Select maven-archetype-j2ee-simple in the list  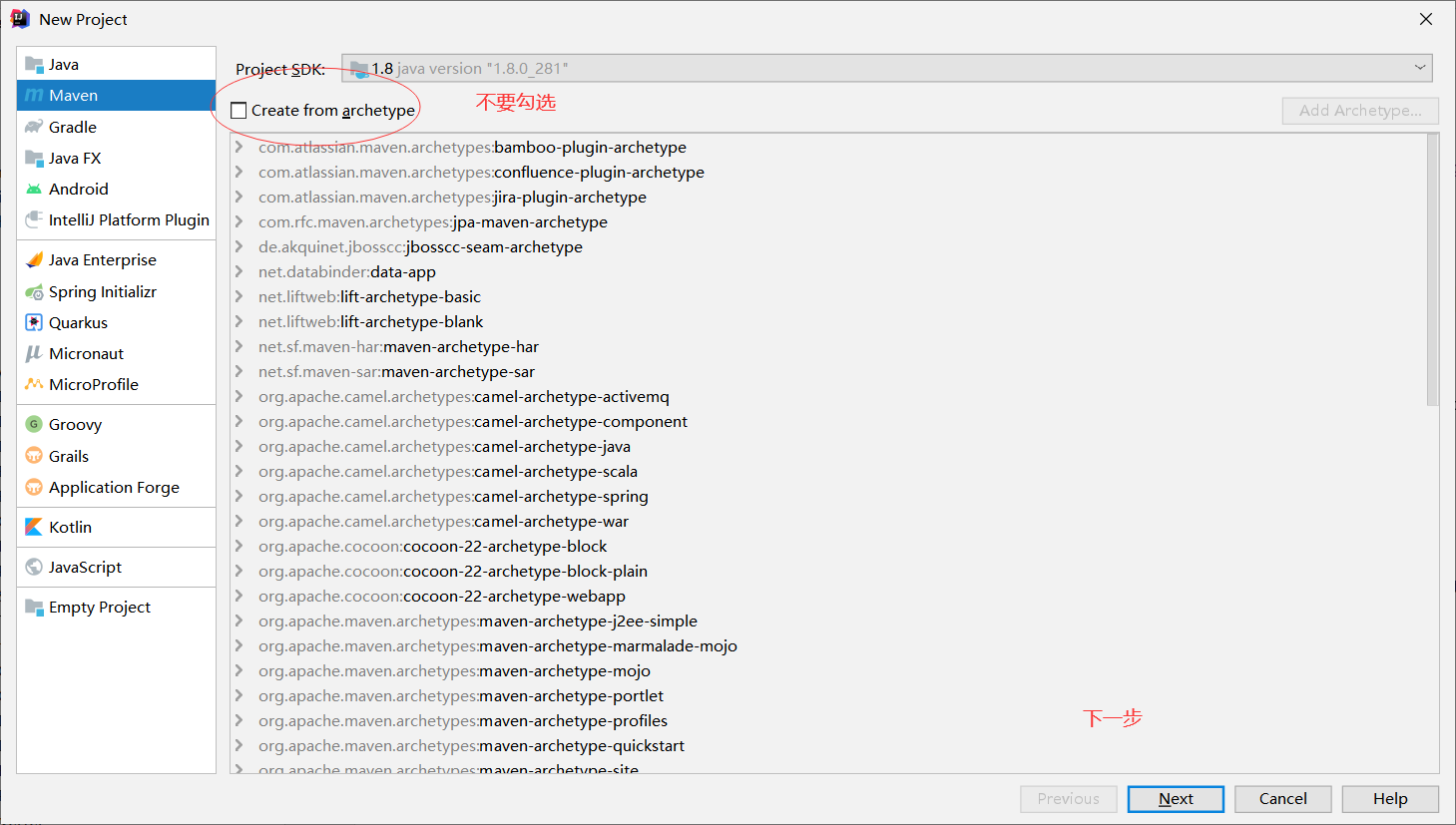tap(478, 620)
